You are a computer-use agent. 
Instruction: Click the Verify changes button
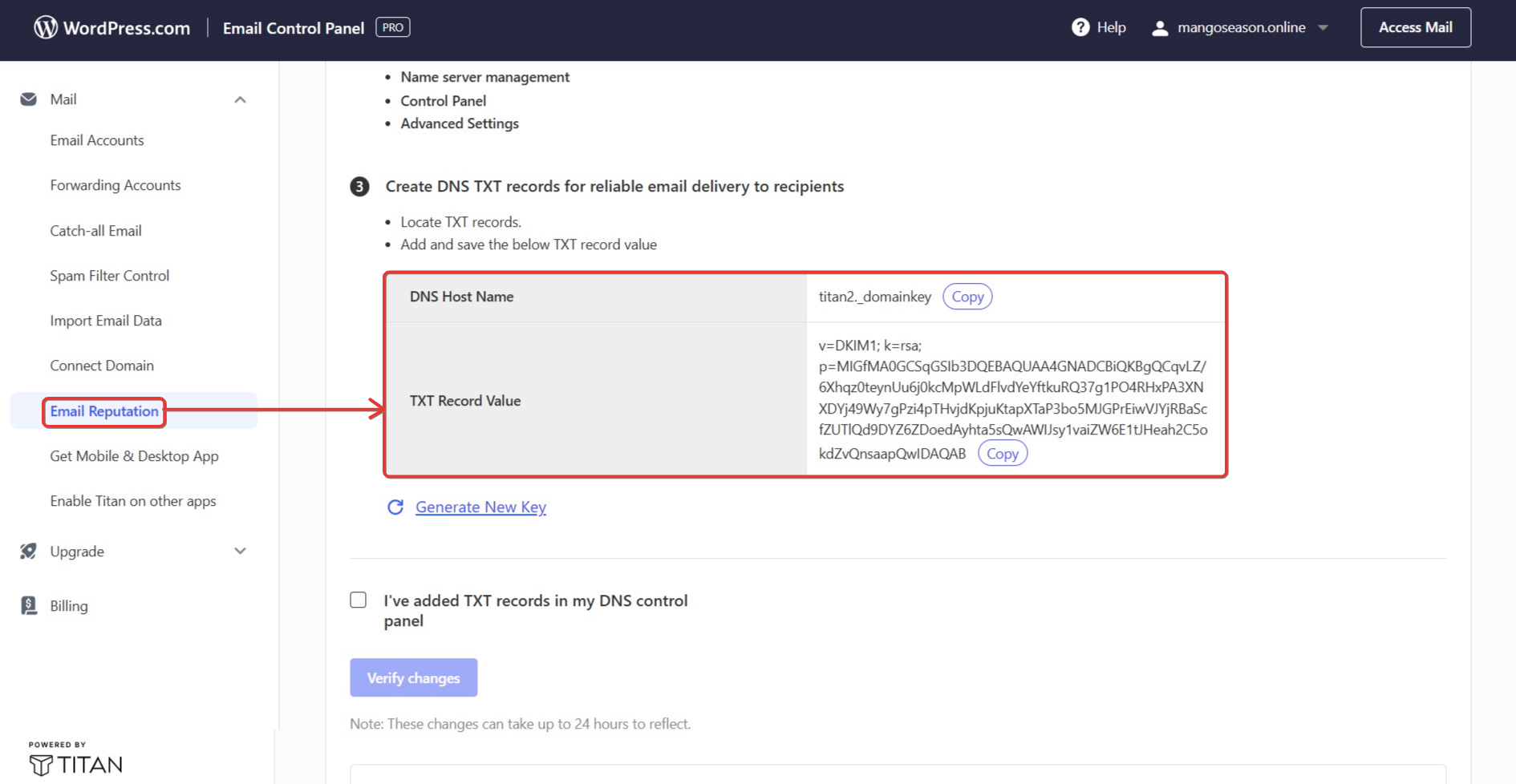tap(414, 677)
